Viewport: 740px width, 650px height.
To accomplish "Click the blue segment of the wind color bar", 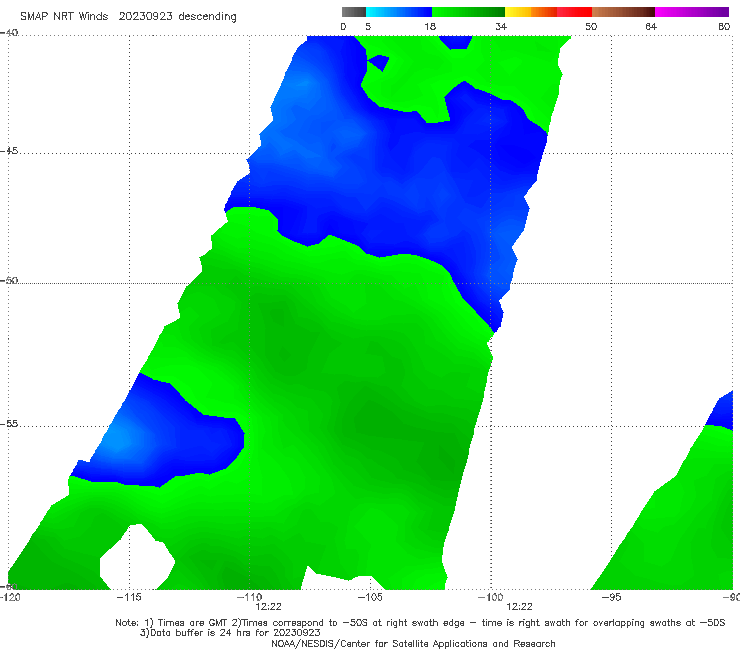I will (x=399, y=12).
